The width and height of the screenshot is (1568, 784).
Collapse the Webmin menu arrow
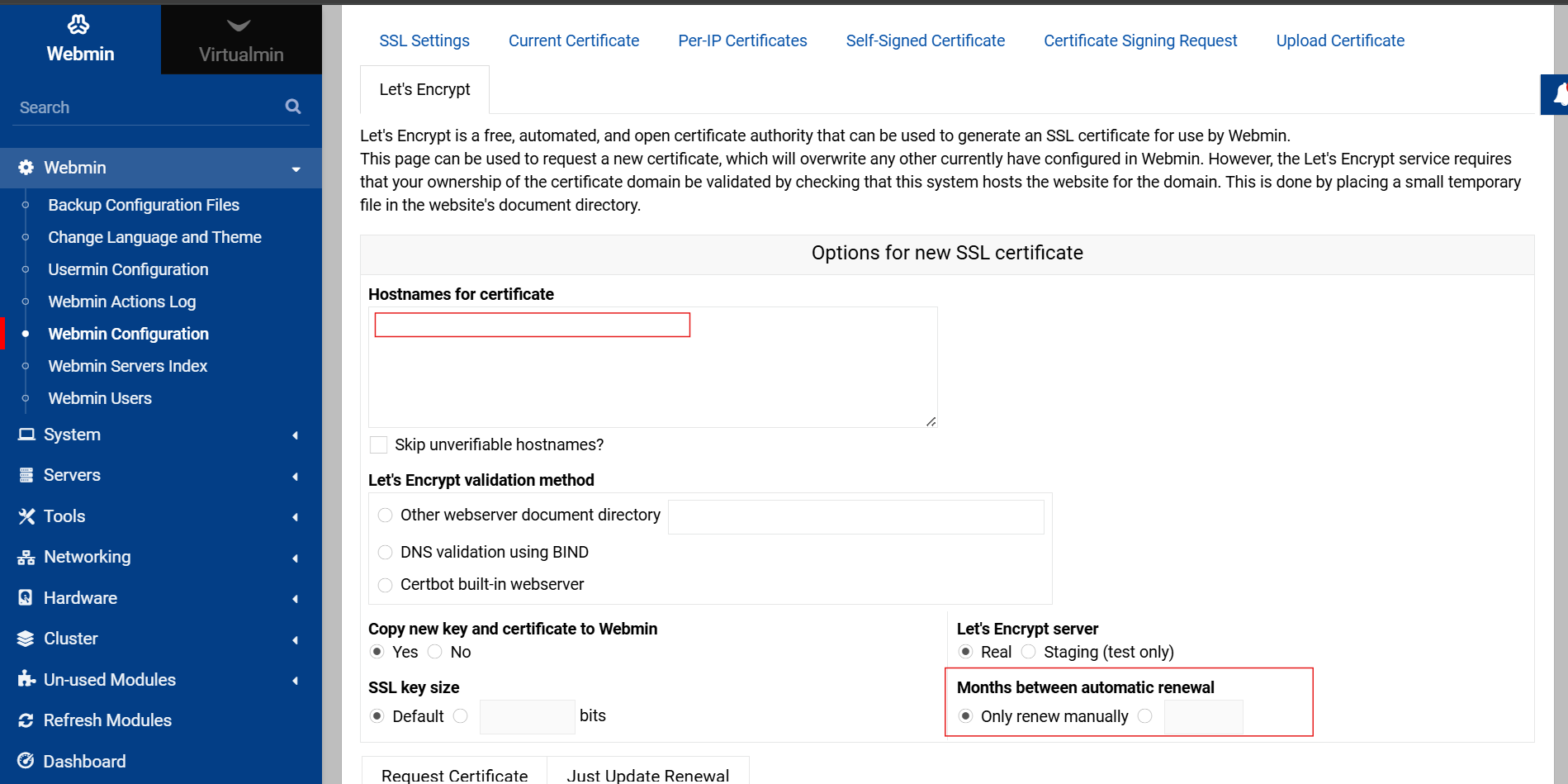(x=296, y=169)
